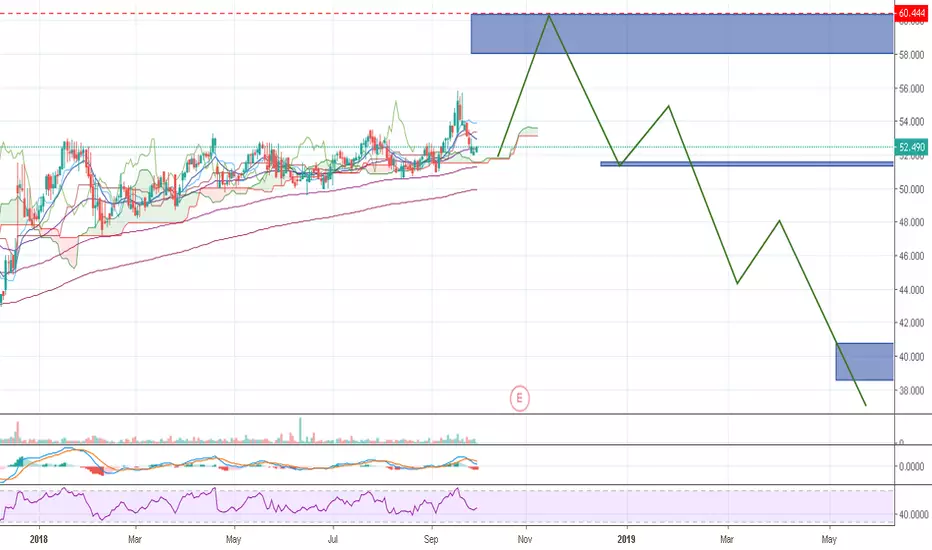Click the 46.000 price axis label
Image resolution: width=932 pixels, height=550 pixels.
click(x=911, y=256)
